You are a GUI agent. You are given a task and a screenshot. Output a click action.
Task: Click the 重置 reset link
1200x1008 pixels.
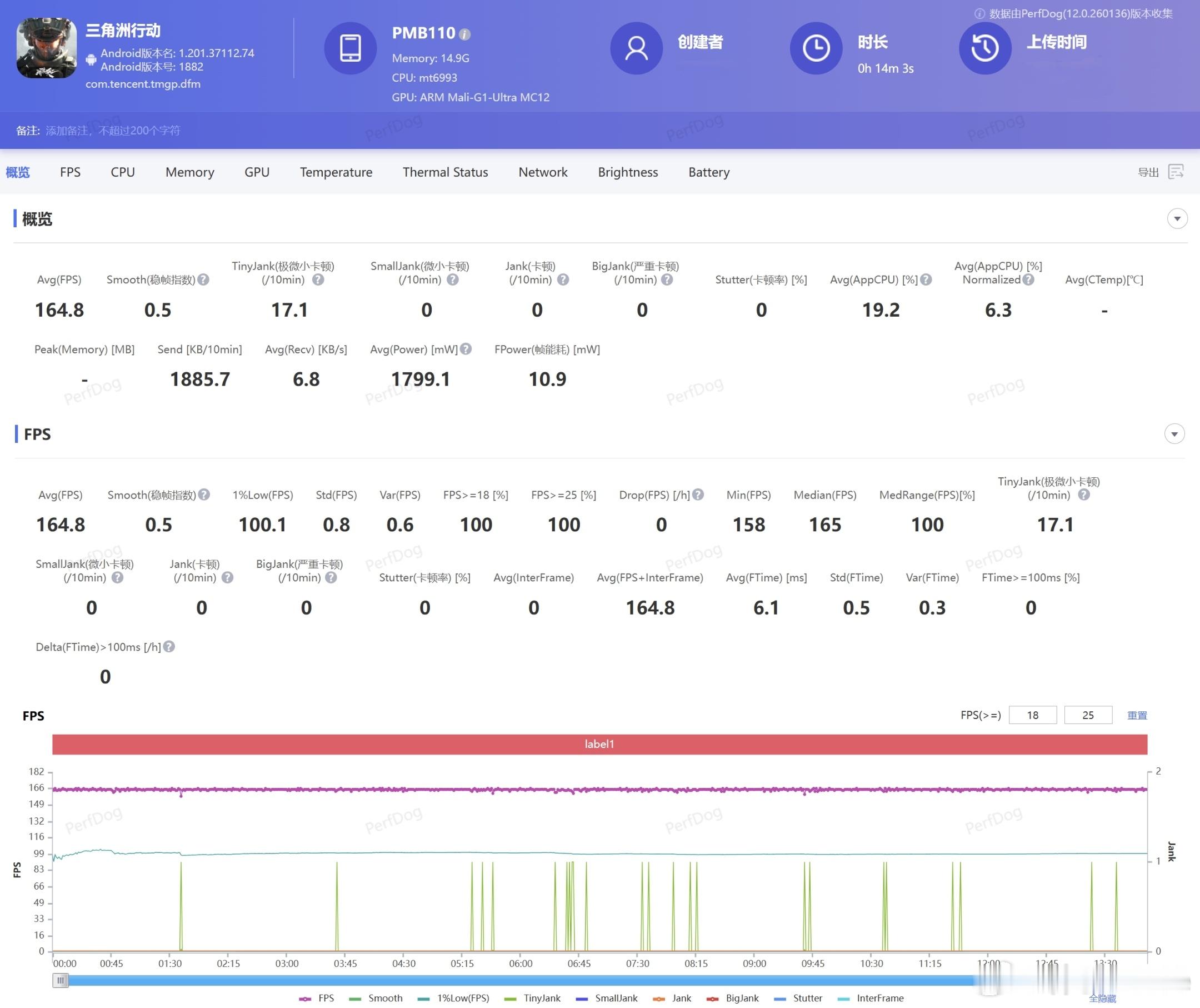pos(1137,715)
